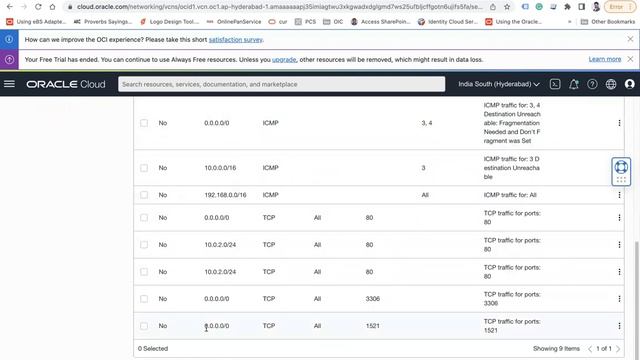The image size is (640, 360).
Task: Select checkbox for 10.0.0.0/16 ICMP rule
Action: pyautogui.click(x=144, y=168)
